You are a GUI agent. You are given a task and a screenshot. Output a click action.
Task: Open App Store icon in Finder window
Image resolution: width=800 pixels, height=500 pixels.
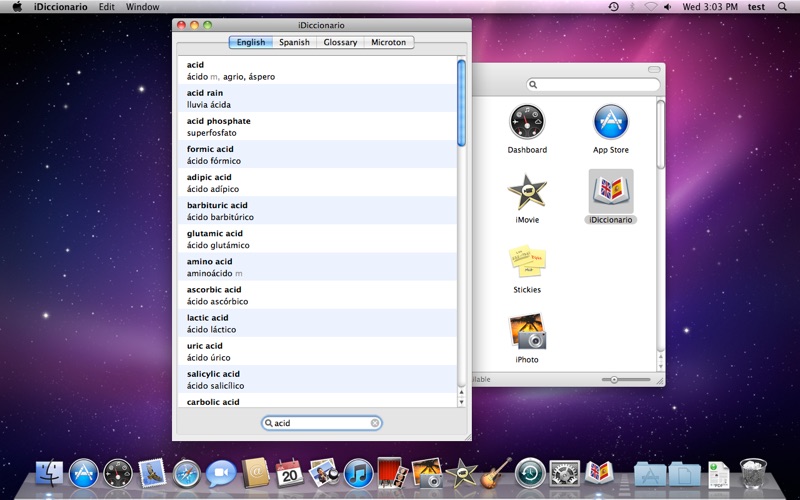[611, 122]
